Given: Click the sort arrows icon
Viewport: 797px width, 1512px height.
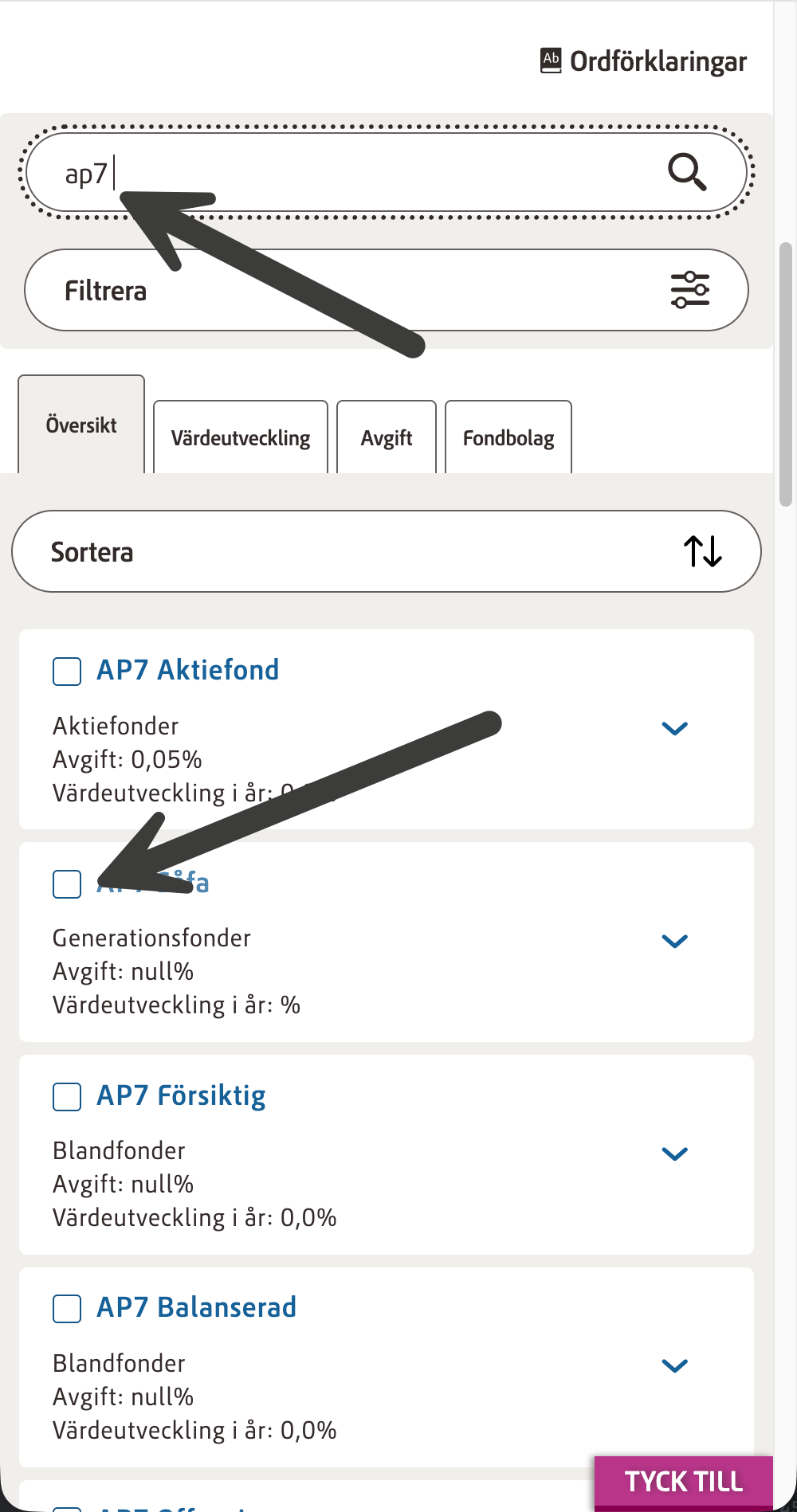Looking at the screenshot, I should (702, 551).
